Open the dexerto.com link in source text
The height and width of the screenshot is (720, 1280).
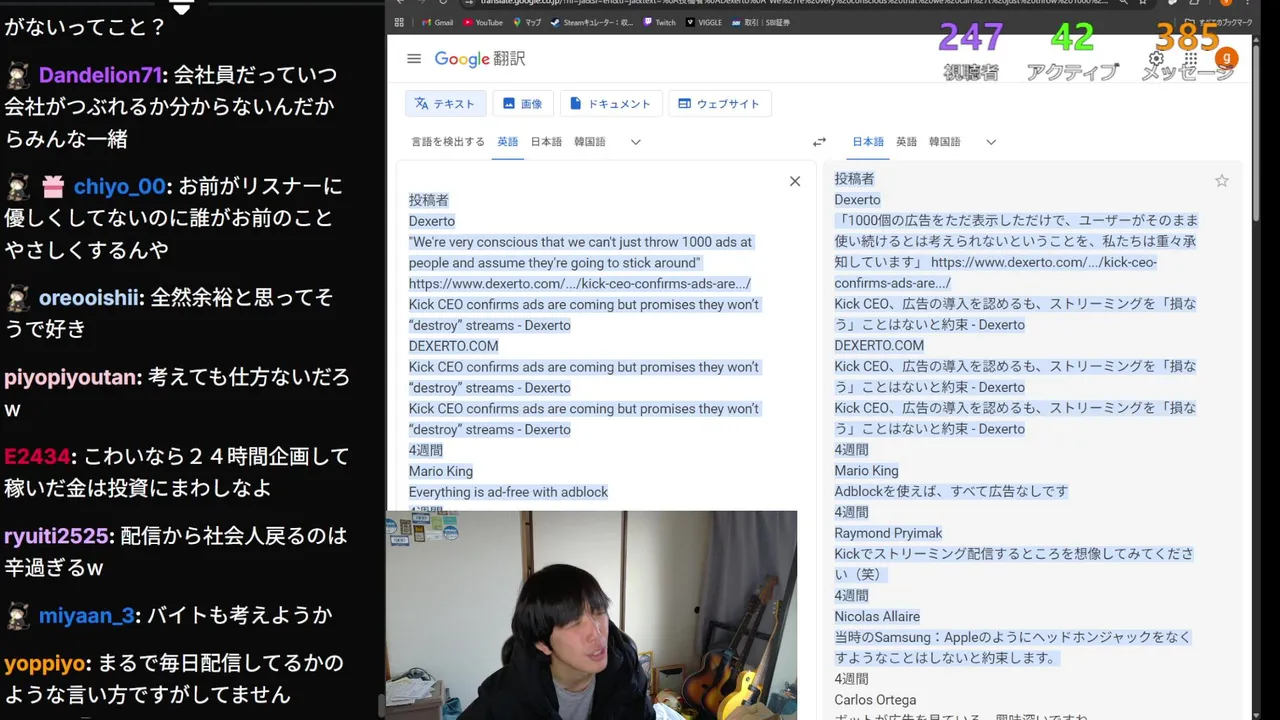(x=579, y=284)
